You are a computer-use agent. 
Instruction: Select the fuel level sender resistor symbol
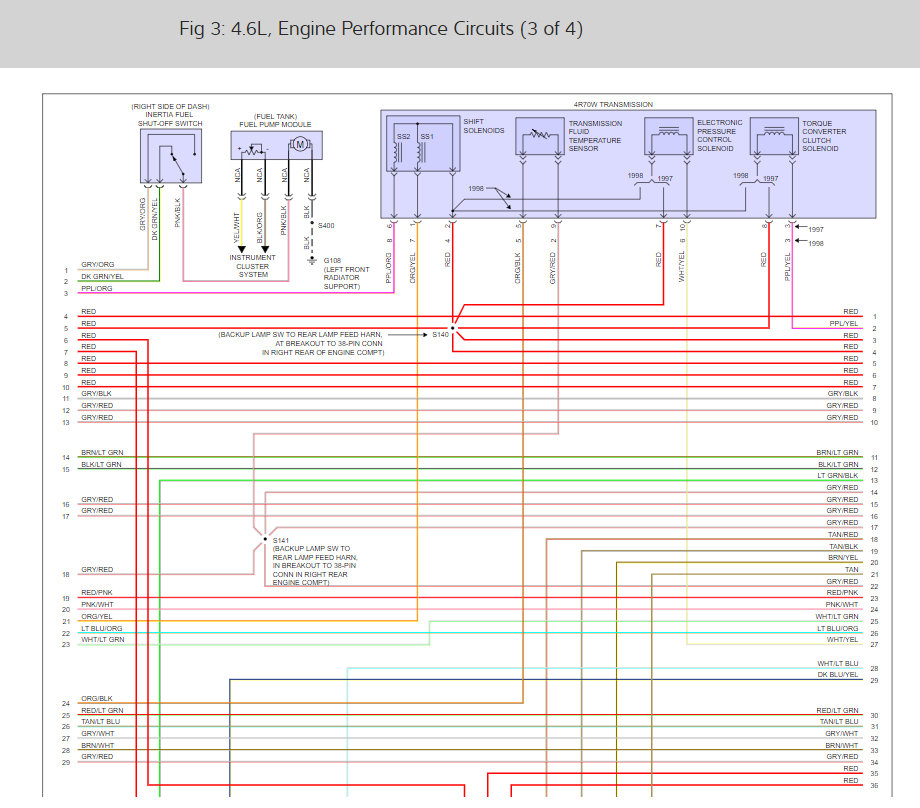[x=253, y=150]
